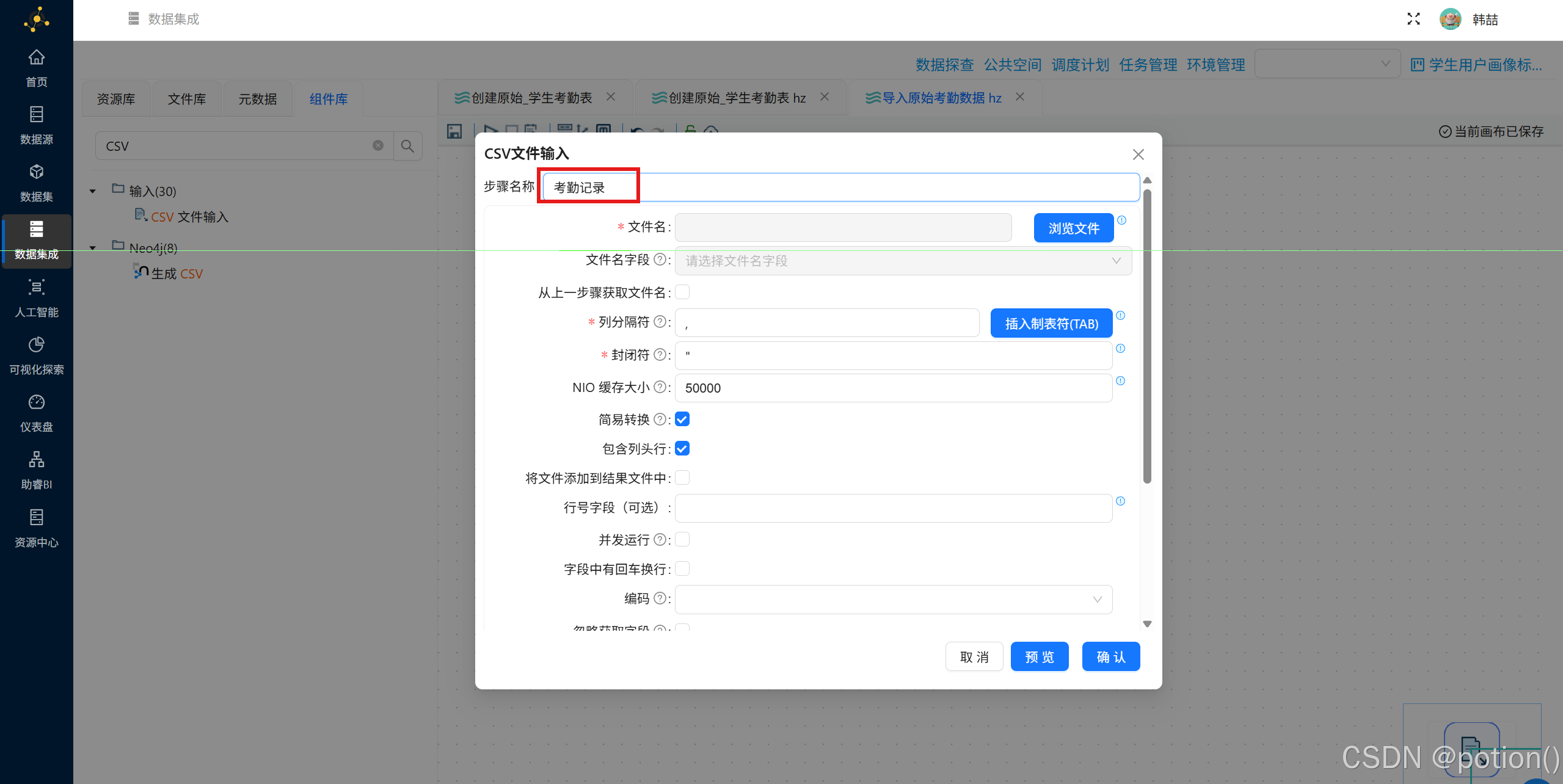Image resolution: width=1563 pixels, height=784 pixels.
Task: Uncheck the 简易转换 checkbox
Action: (x=682, y=419)
